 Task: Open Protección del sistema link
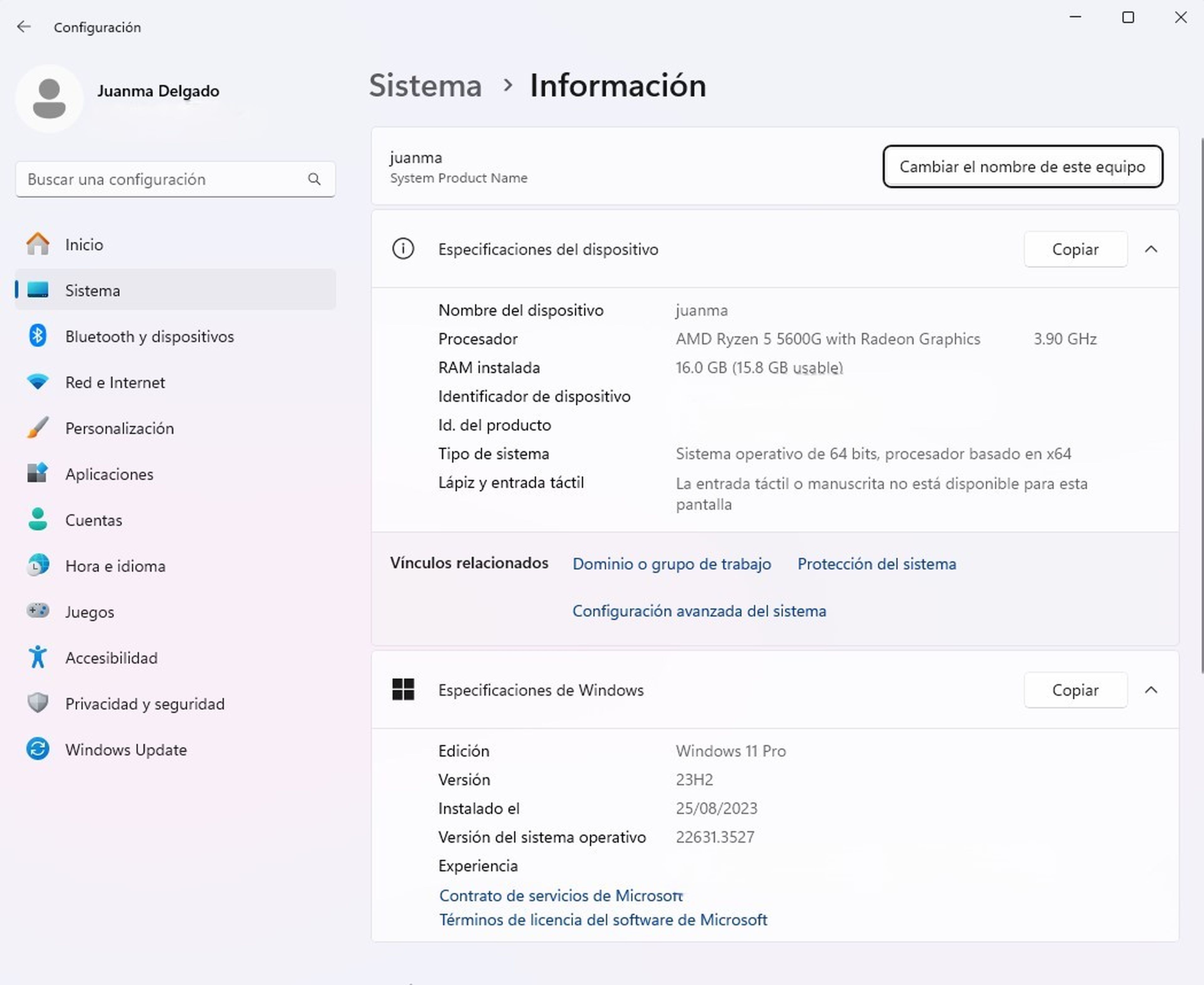pyautogui.click(x=877, y=564)
